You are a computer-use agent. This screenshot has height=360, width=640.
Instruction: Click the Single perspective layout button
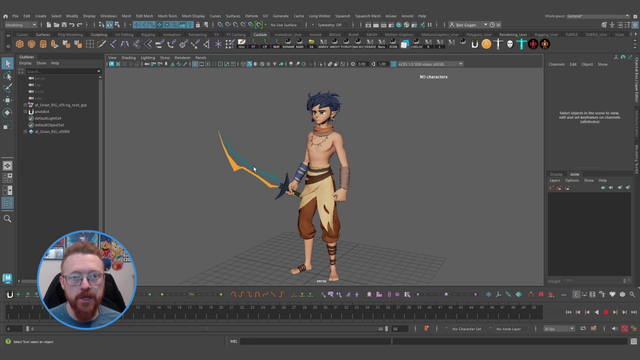click(7, 166)
